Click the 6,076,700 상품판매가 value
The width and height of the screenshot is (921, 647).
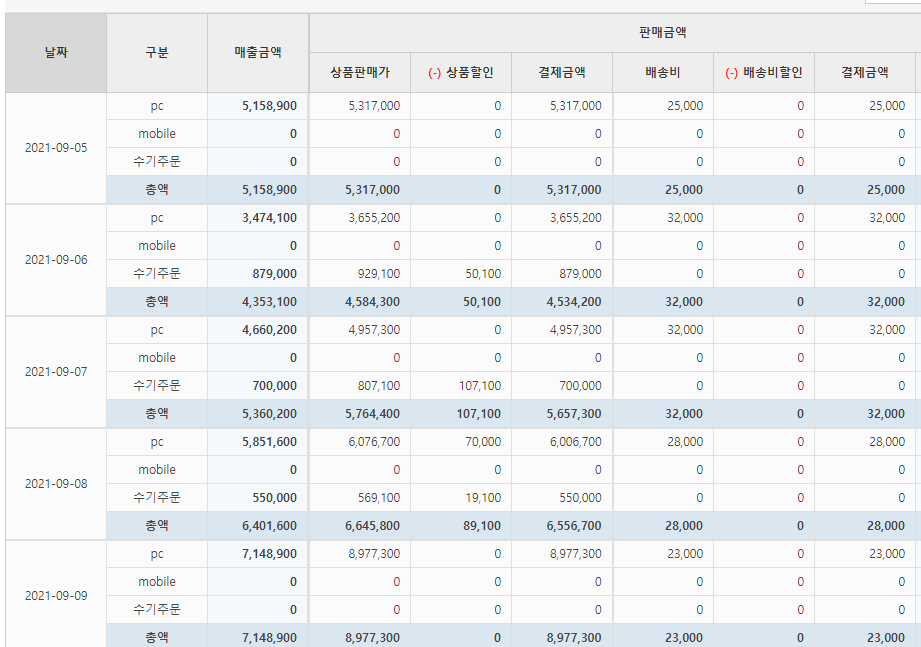[374, 442]
